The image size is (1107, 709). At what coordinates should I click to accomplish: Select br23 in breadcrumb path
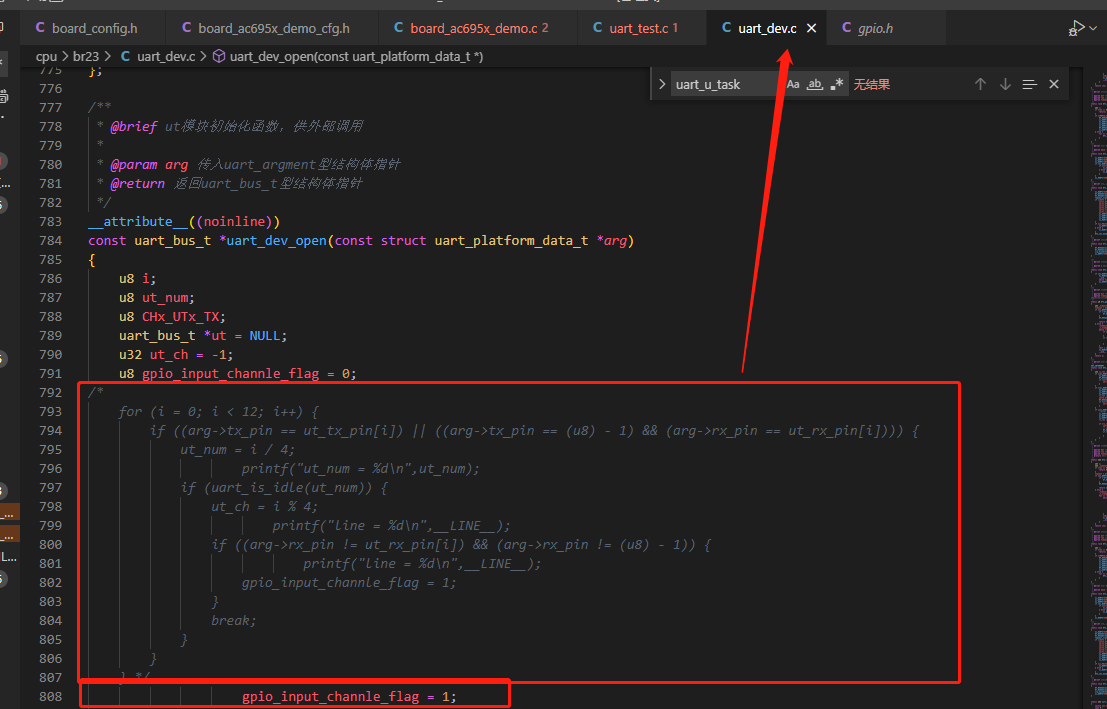point(85,56)
